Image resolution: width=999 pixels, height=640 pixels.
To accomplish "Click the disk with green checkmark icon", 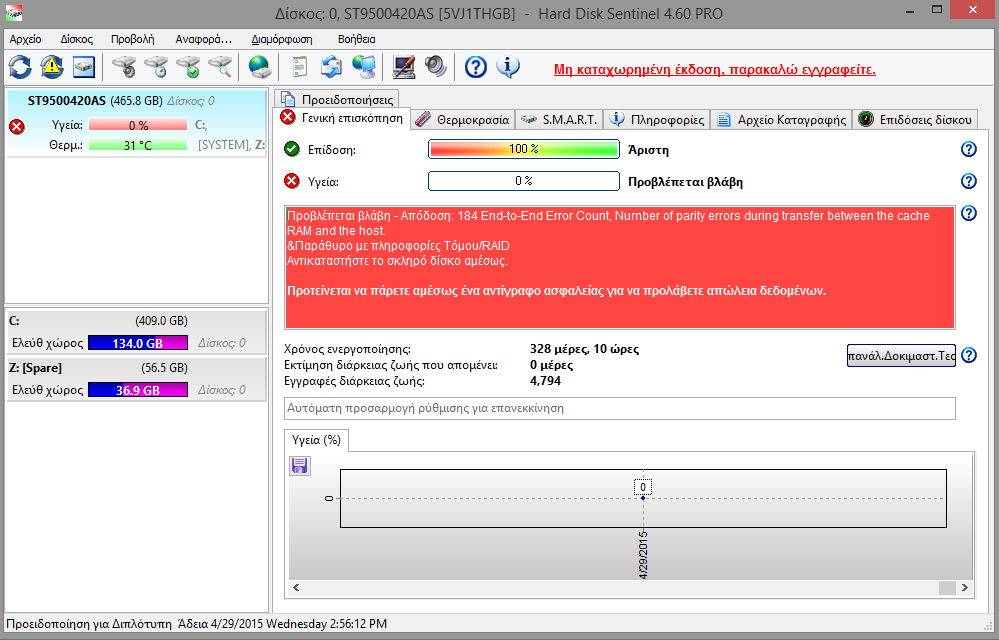I will tap(189, 67).
